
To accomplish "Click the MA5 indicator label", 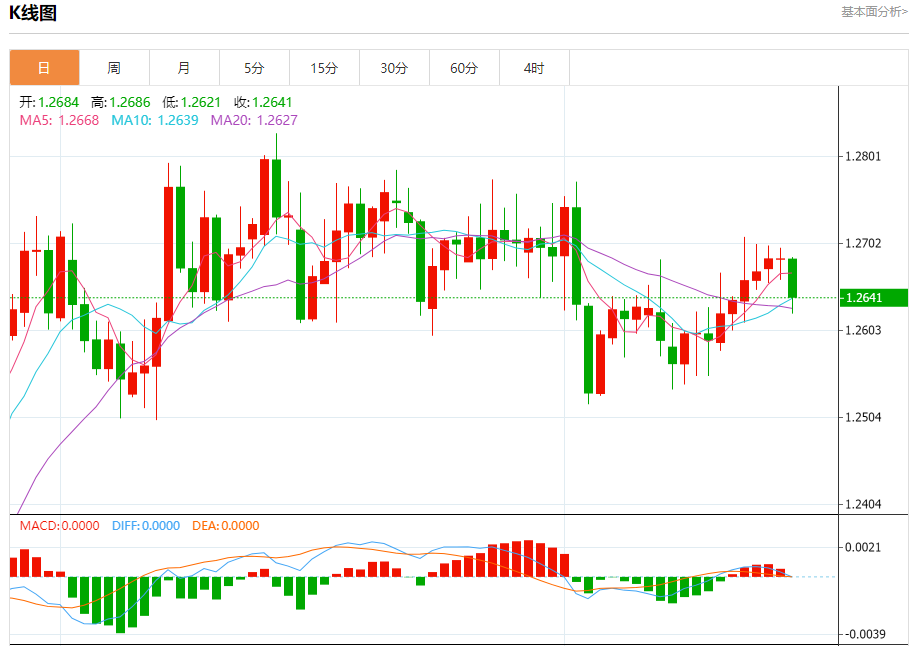I will (59, 120).
